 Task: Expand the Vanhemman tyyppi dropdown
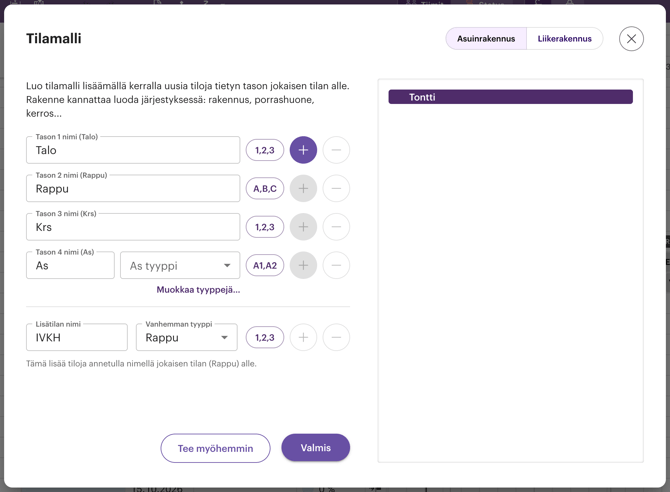point(187,338)
